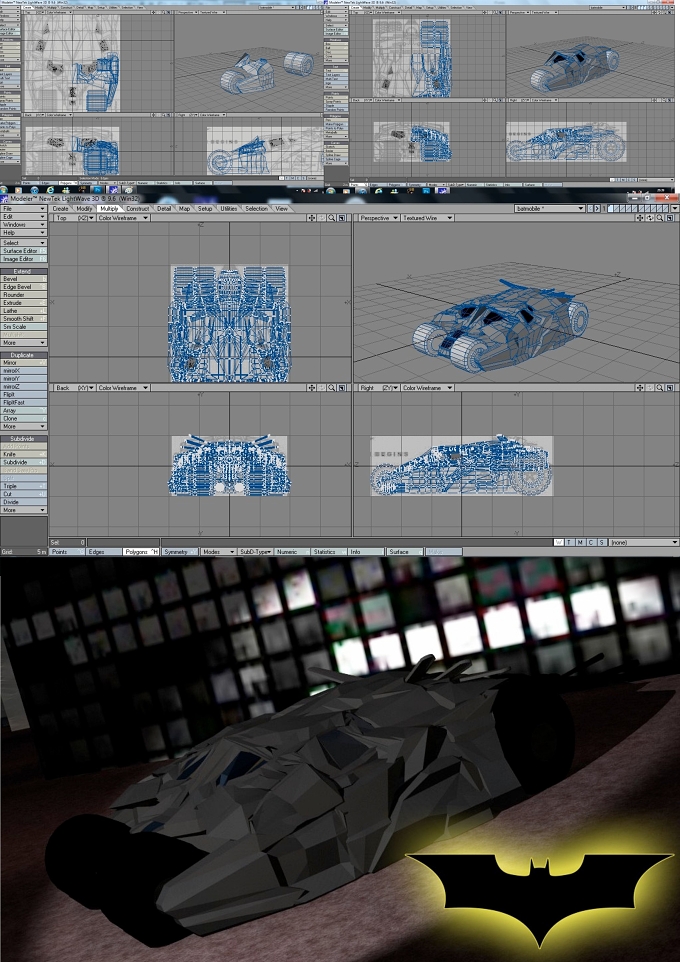Select the Smooth Shift tool
680x962 pixels.
tap(23, 319)
